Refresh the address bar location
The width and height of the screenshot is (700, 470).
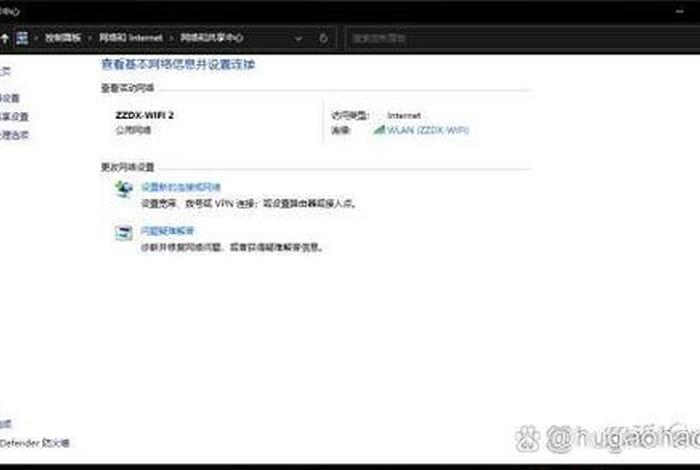tap(323, 38)
